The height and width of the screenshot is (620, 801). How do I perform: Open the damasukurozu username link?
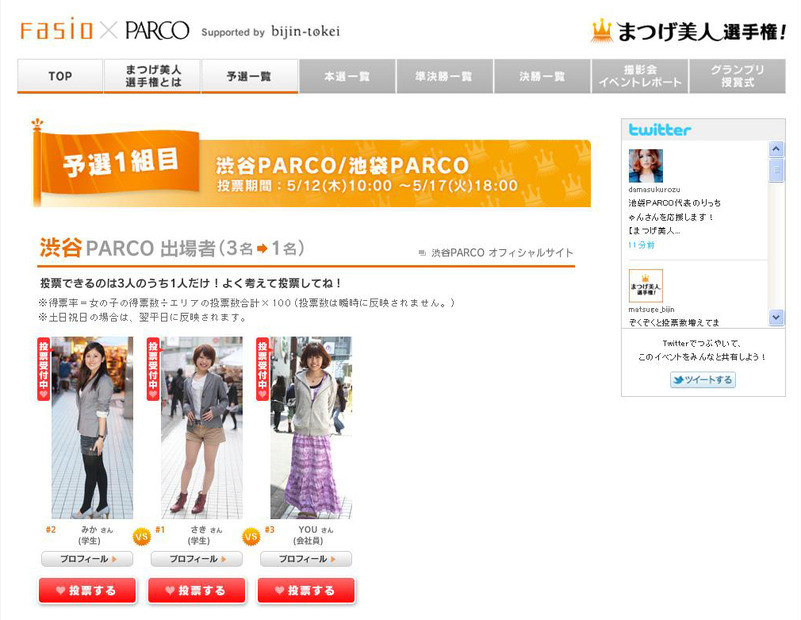click(x=654, y=189)
